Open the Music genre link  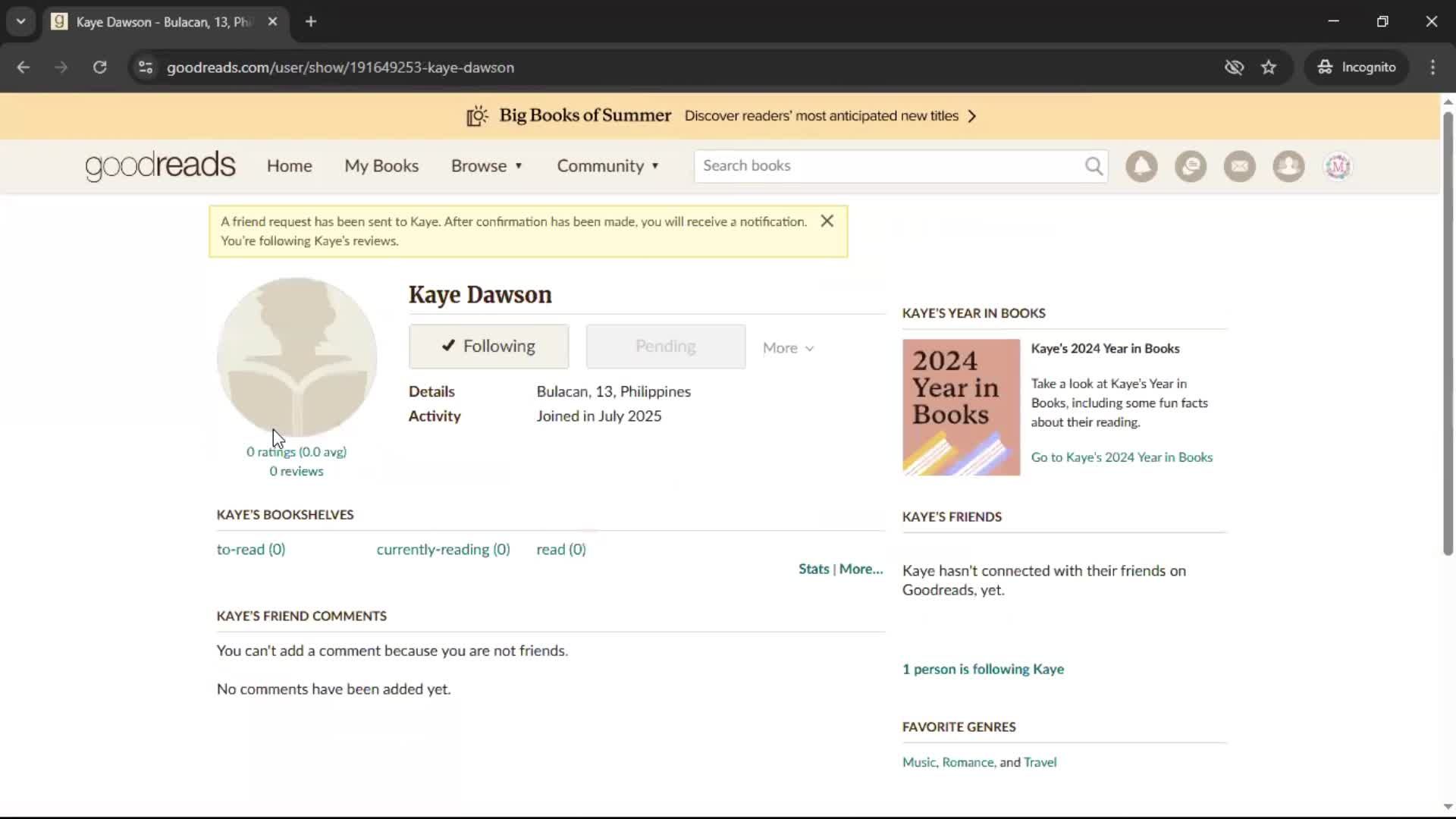(919, 763)
